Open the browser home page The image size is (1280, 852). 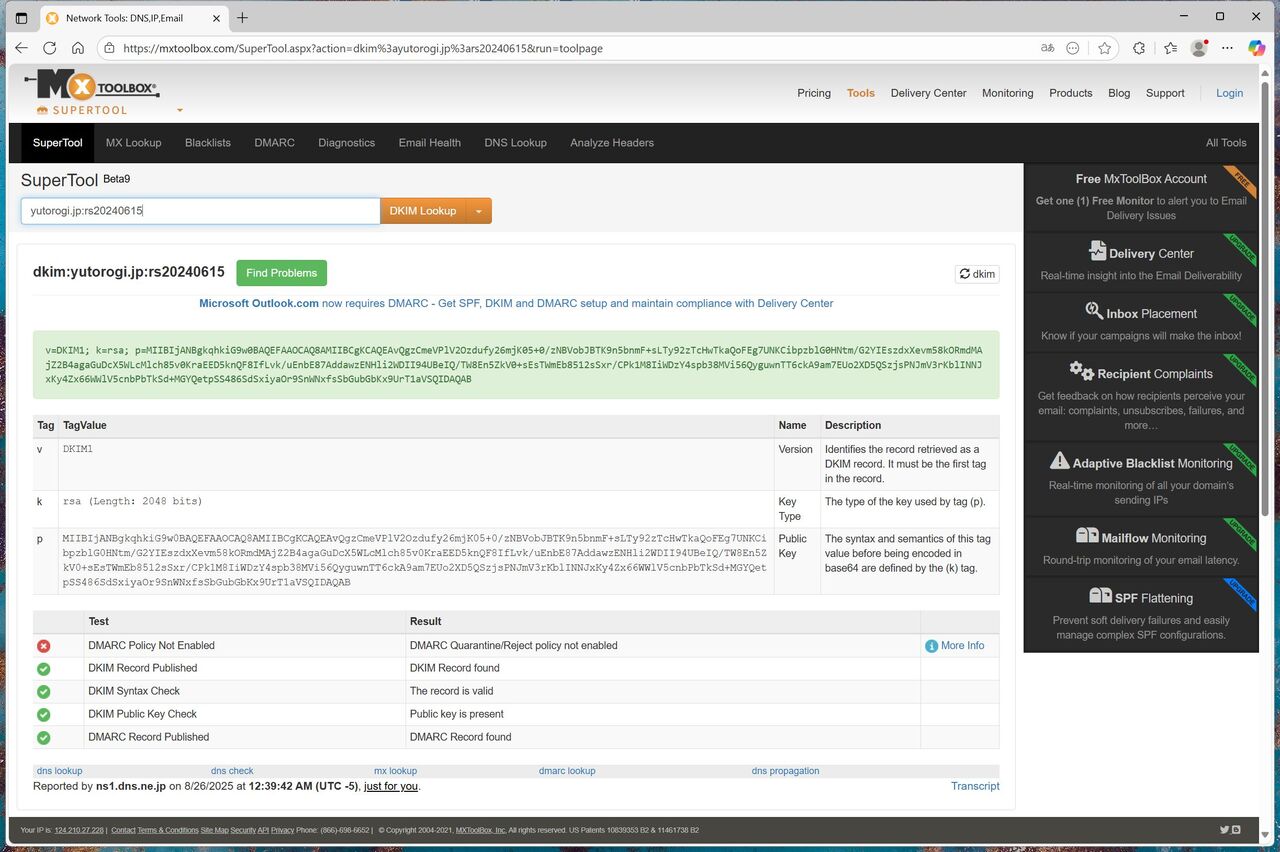78,48
